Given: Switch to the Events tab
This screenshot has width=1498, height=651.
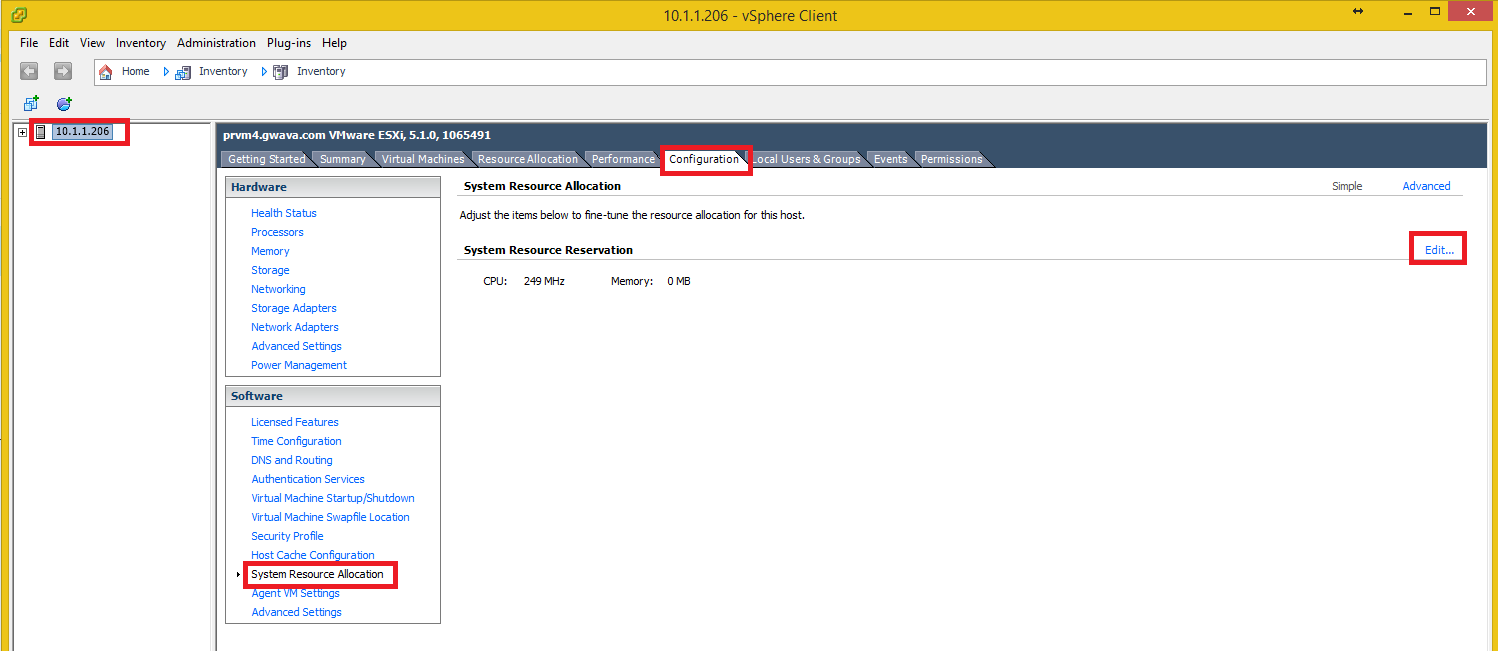Looking at the screenshot, I should (x=890, y=159).
